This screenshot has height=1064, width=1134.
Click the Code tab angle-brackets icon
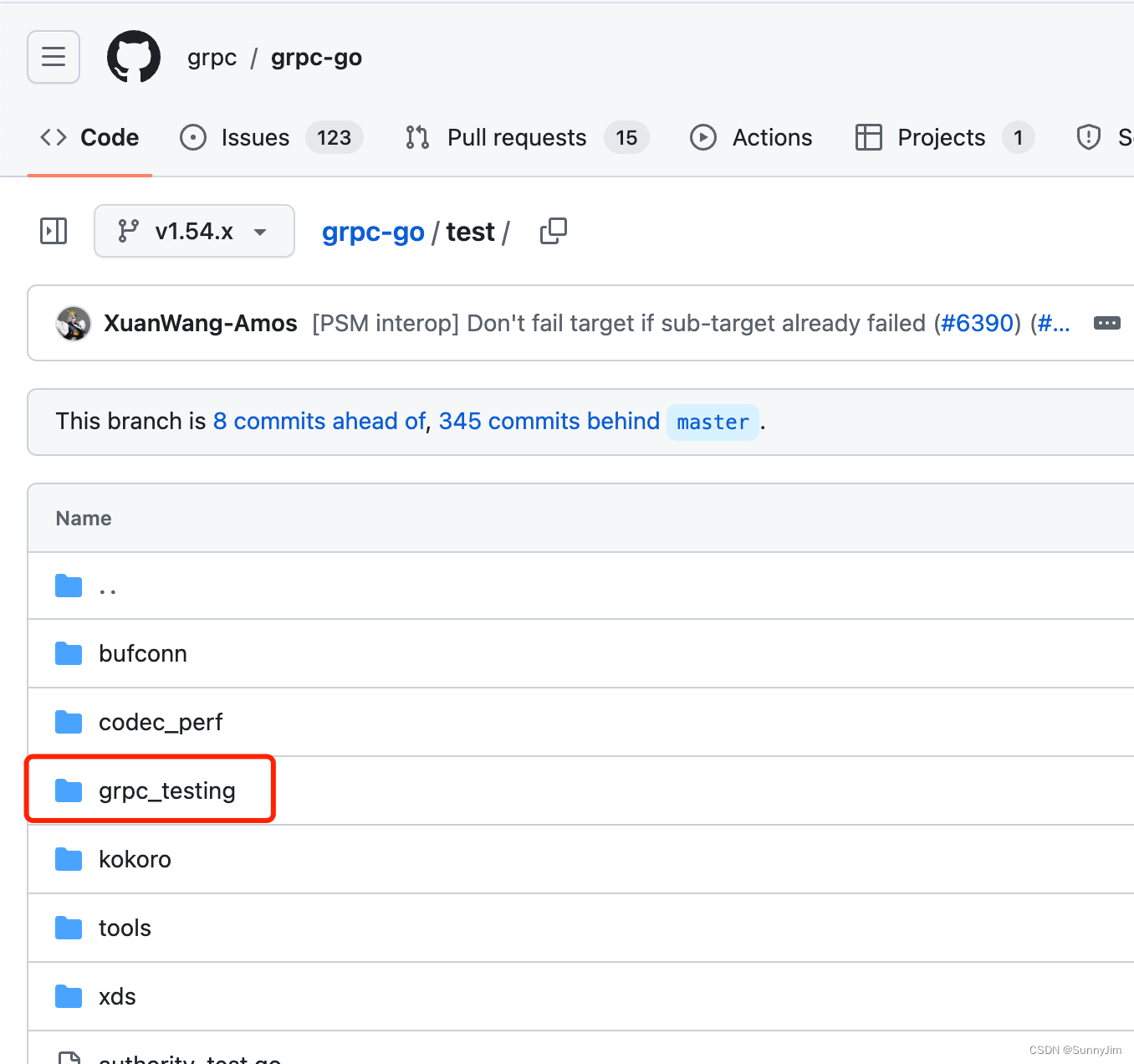54,137
